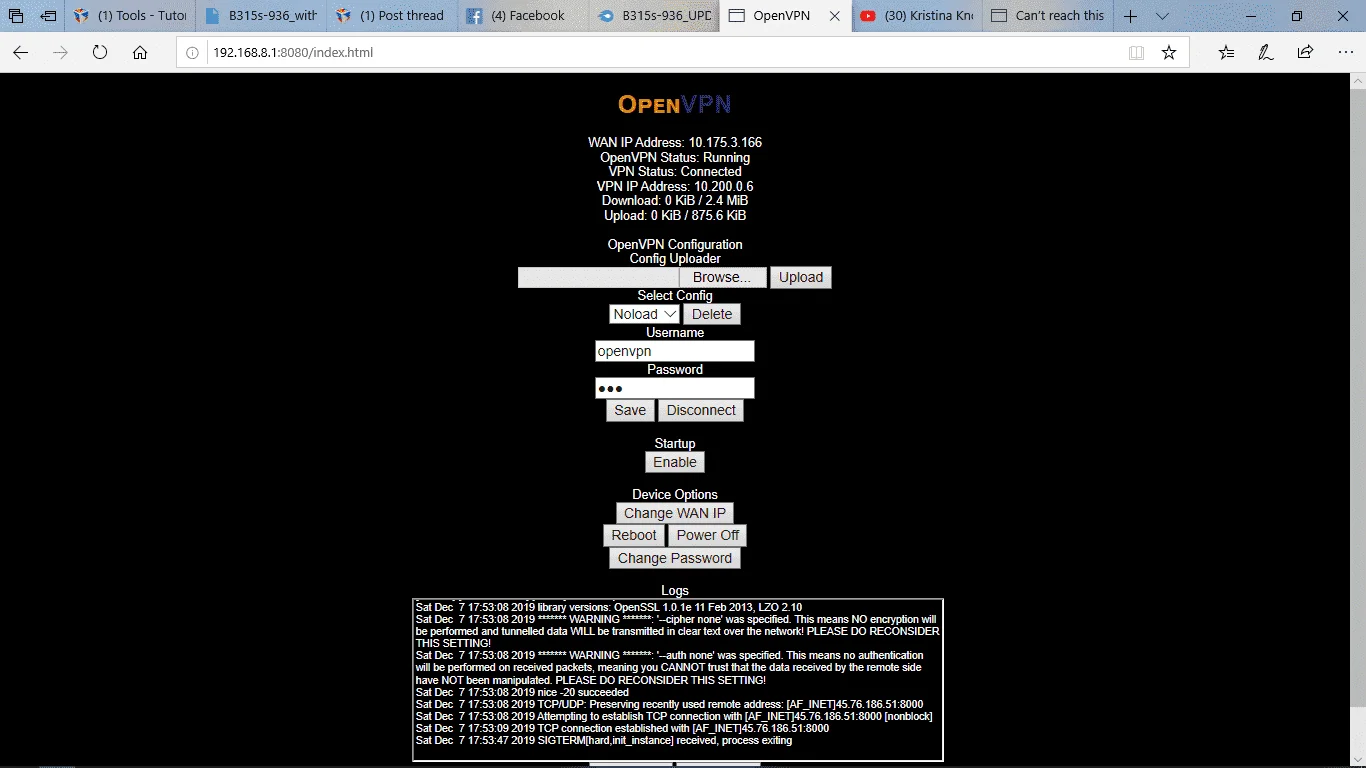This screenshot has height=768, width=1366.
Task: Click the Save button
Action: coord(630,410)
